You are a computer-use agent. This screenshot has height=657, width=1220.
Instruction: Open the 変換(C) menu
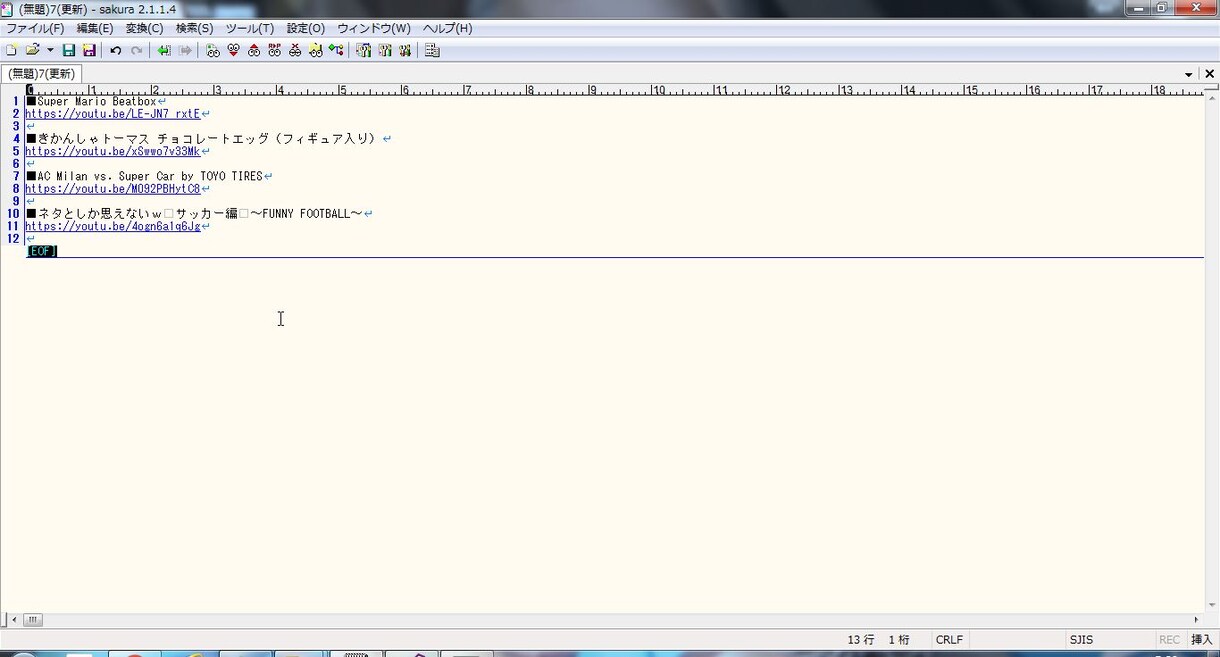(144, 28)
